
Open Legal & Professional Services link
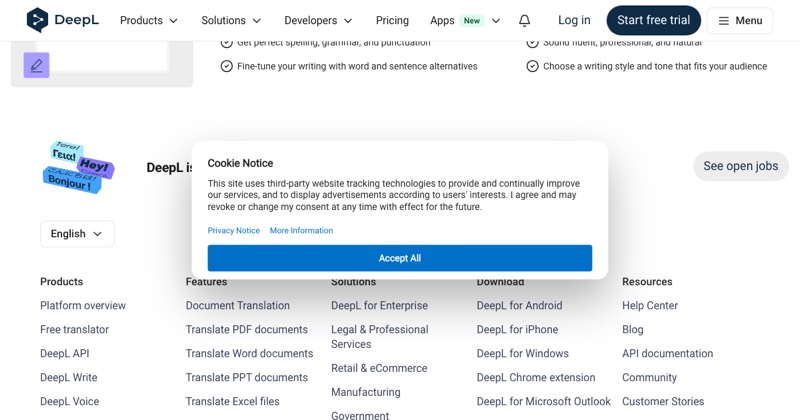click(380, 337)
